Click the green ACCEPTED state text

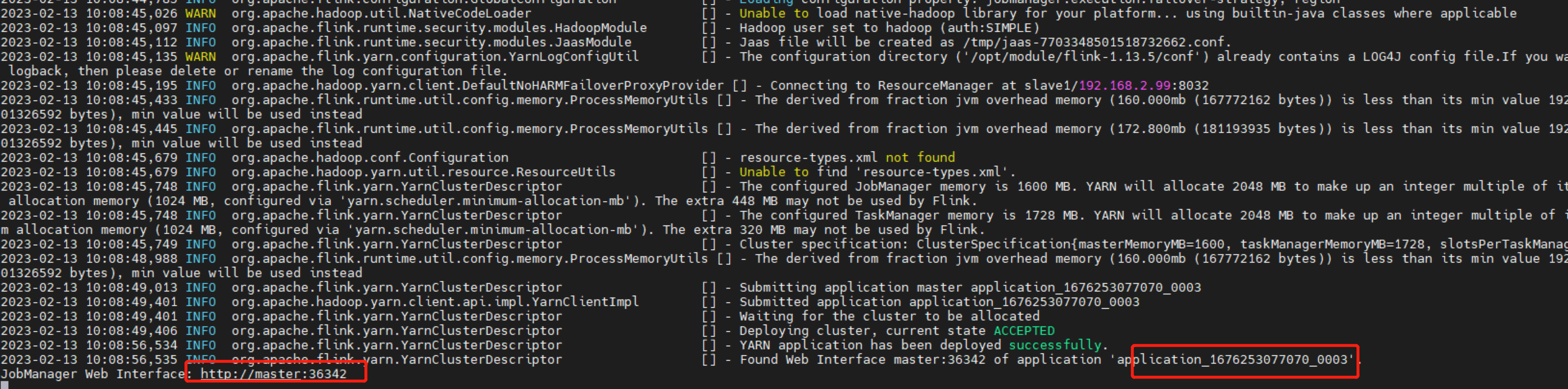[x=1024, y=331]
